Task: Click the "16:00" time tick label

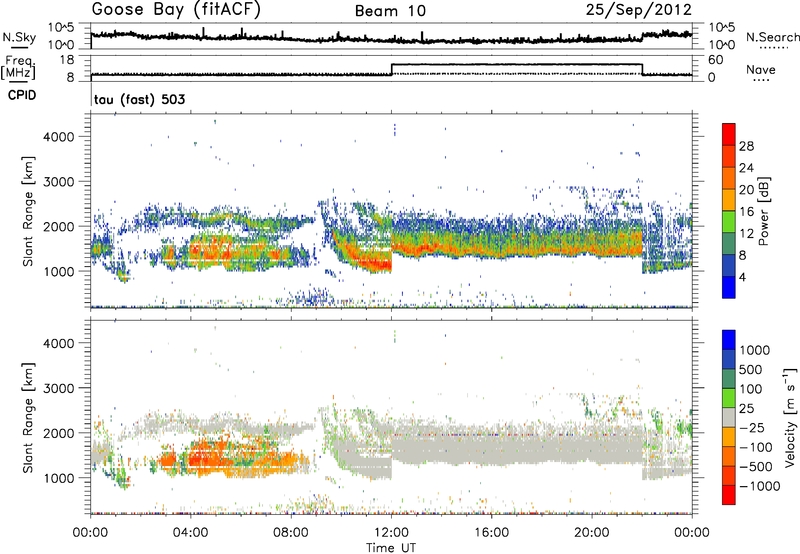Action: pyautogui.click(x=491, y=532)
